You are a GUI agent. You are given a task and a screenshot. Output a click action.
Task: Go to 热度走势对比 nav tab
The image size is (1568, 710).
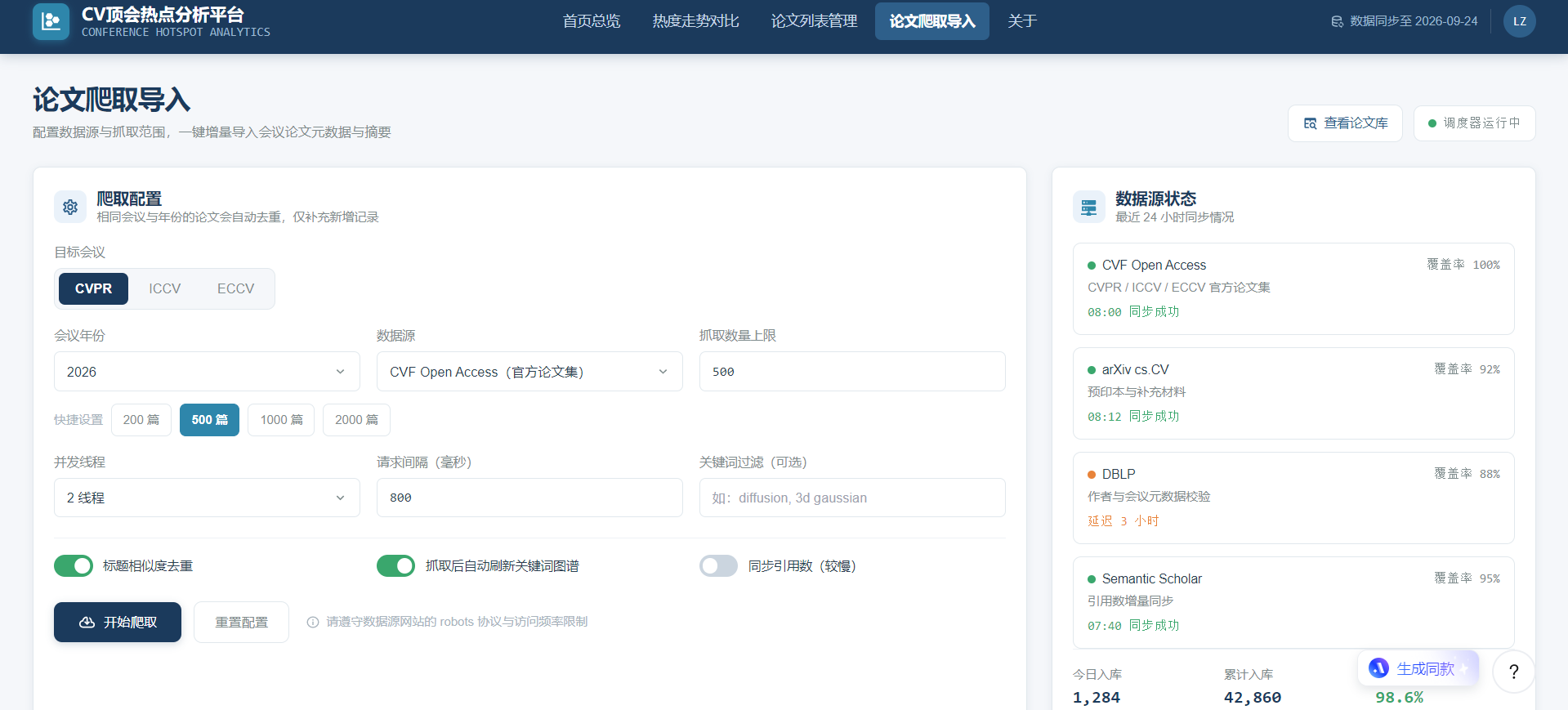point(695,21)
